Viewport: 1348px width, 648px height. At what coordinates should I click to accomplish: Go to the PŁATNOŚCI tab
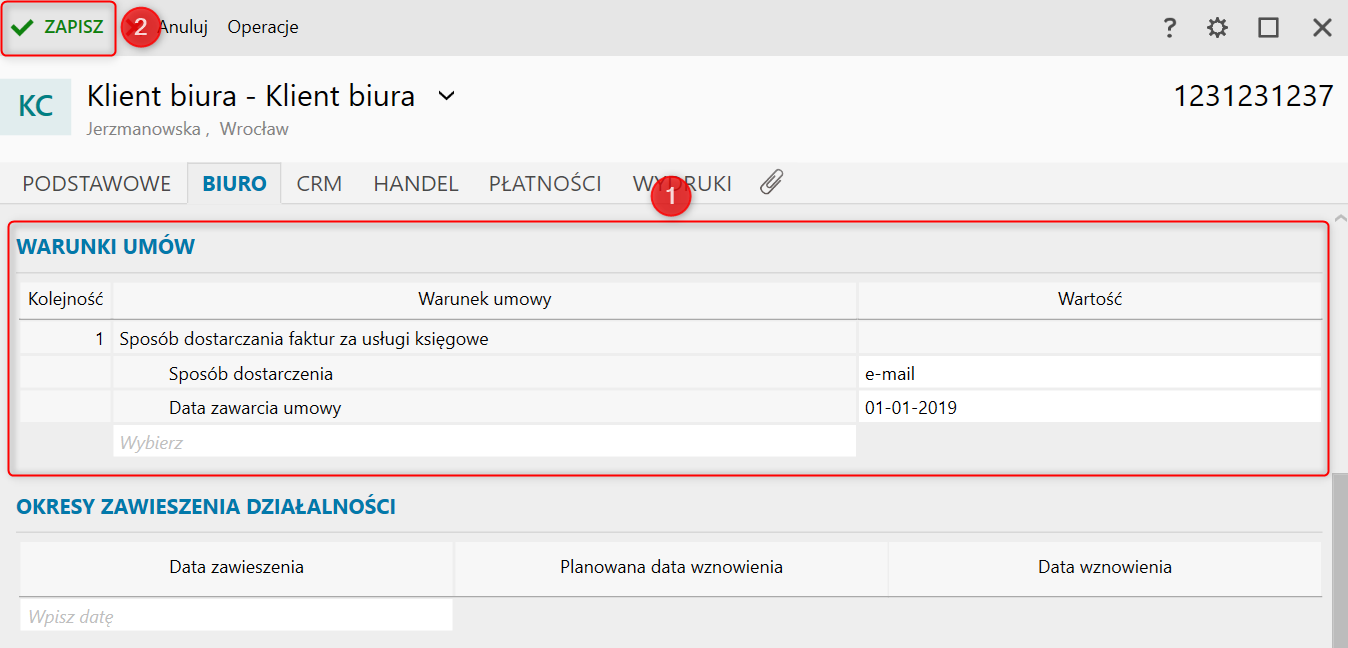coord(545,184)
